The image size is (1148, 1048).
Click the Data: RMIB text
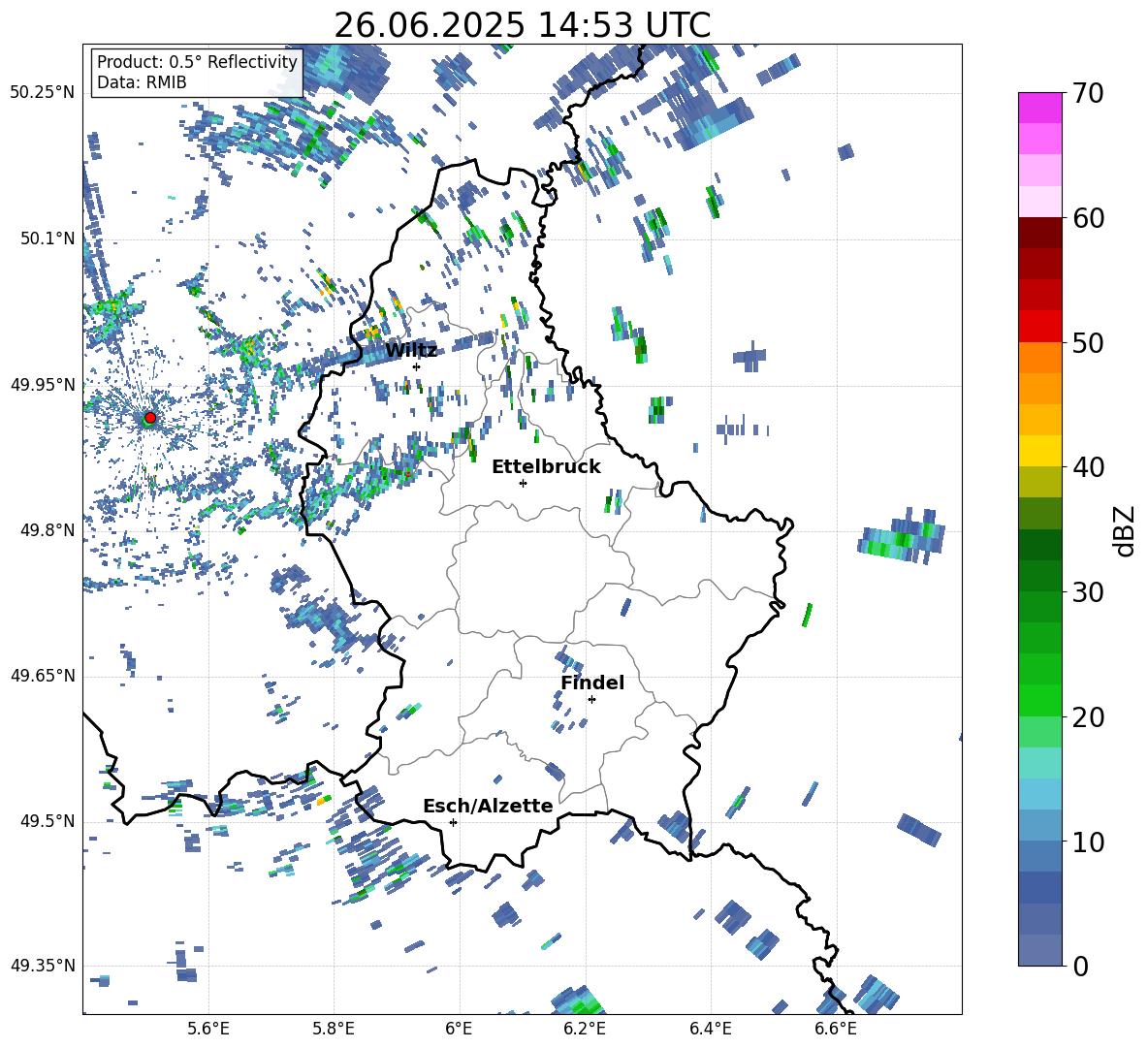[142, 82]
